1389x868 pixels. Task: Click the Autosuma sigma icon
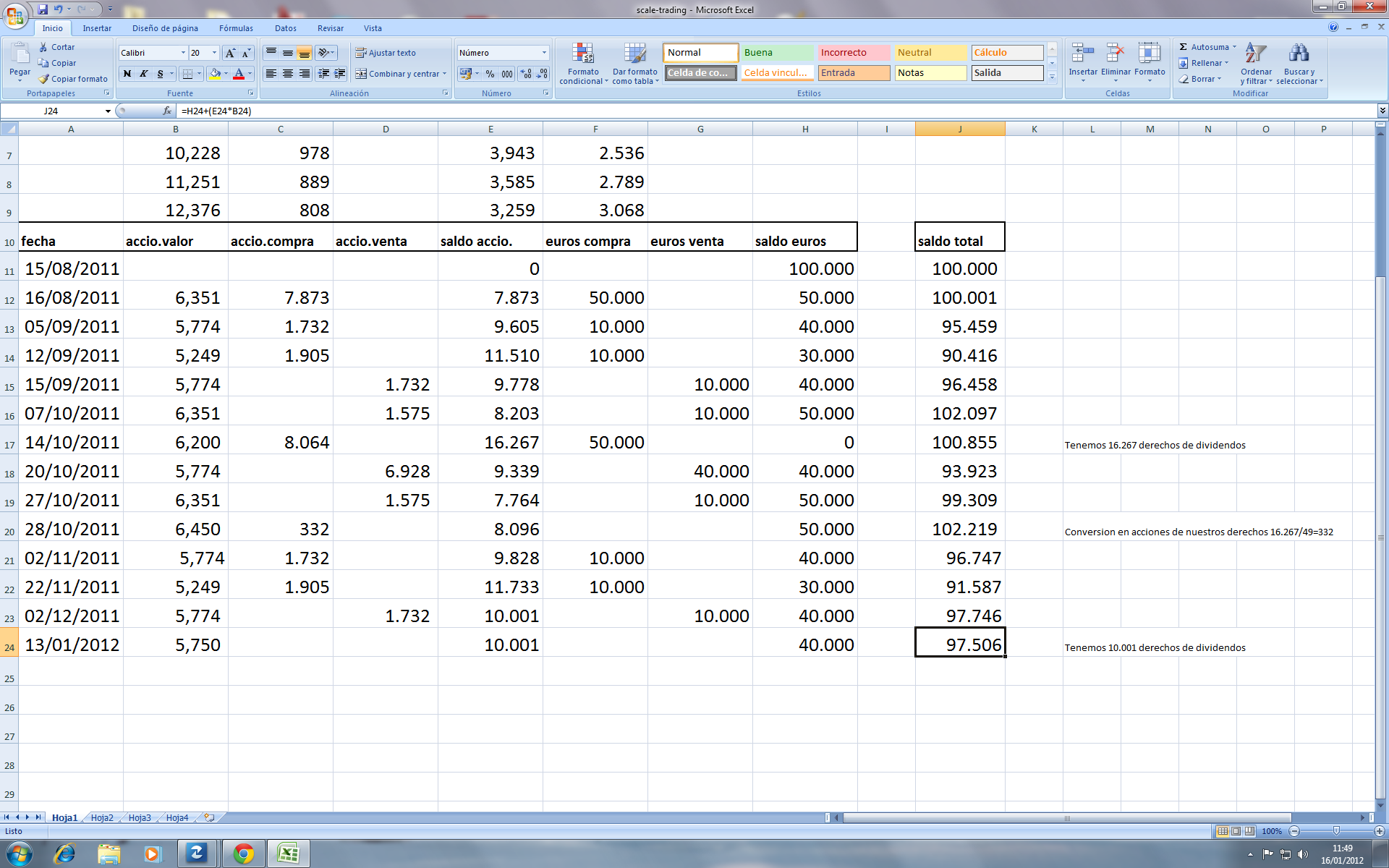(1184, 47)
